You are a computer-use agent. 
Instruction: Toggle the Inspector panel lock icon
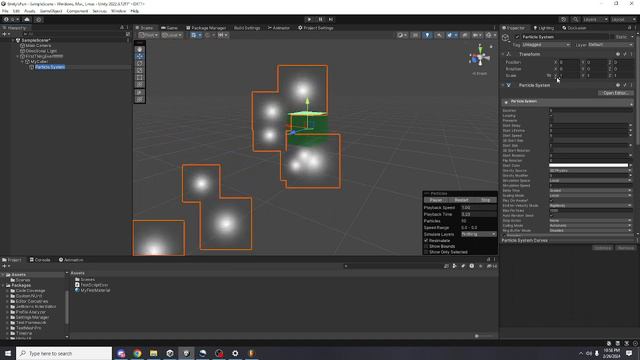coord(629,28)
